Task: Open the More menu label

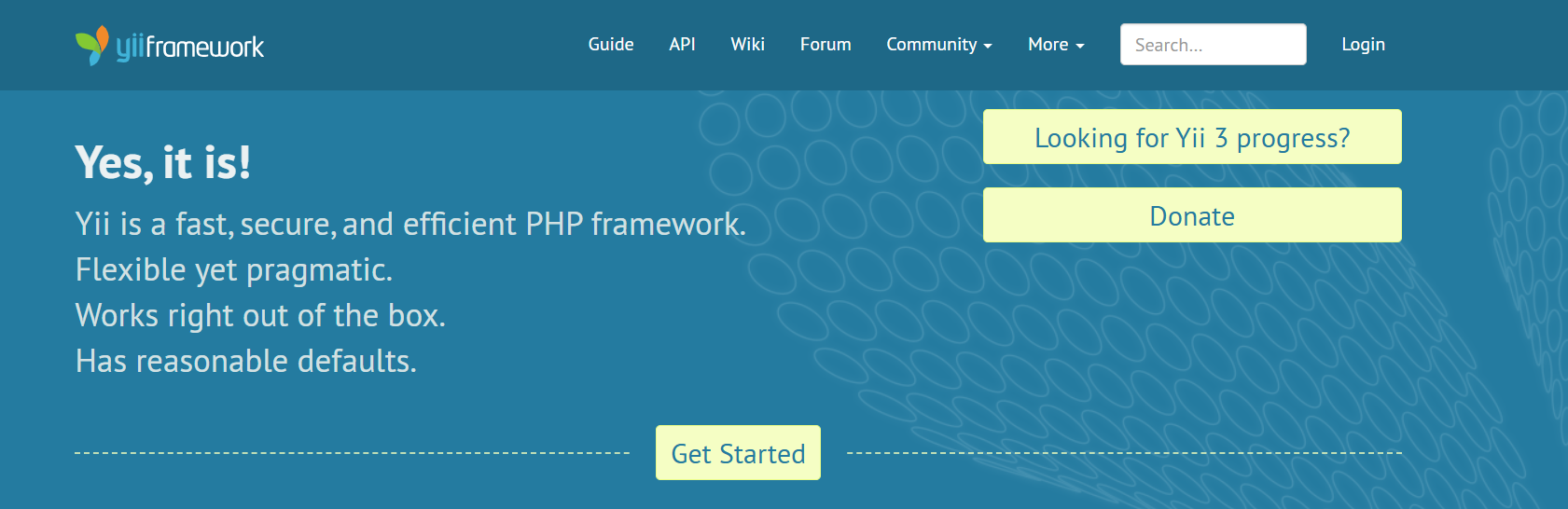Action: pyautogui.click(x=1048, y=45)
